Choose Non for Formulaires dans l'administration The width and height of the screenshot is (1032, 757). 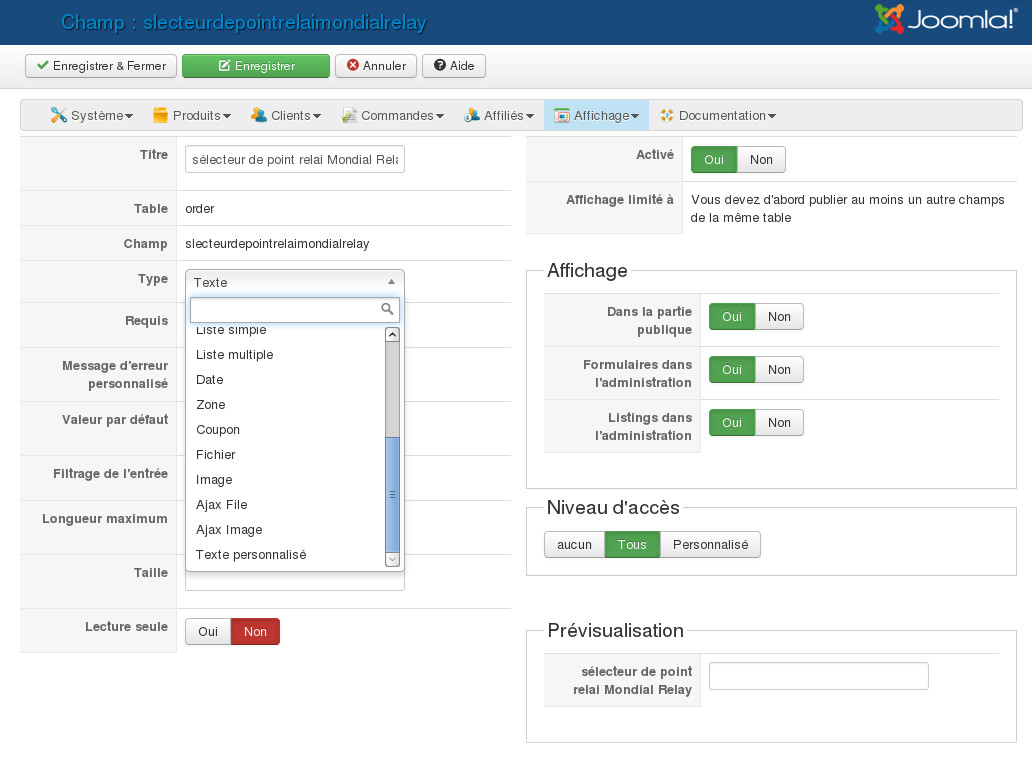(x=779, y=369)
